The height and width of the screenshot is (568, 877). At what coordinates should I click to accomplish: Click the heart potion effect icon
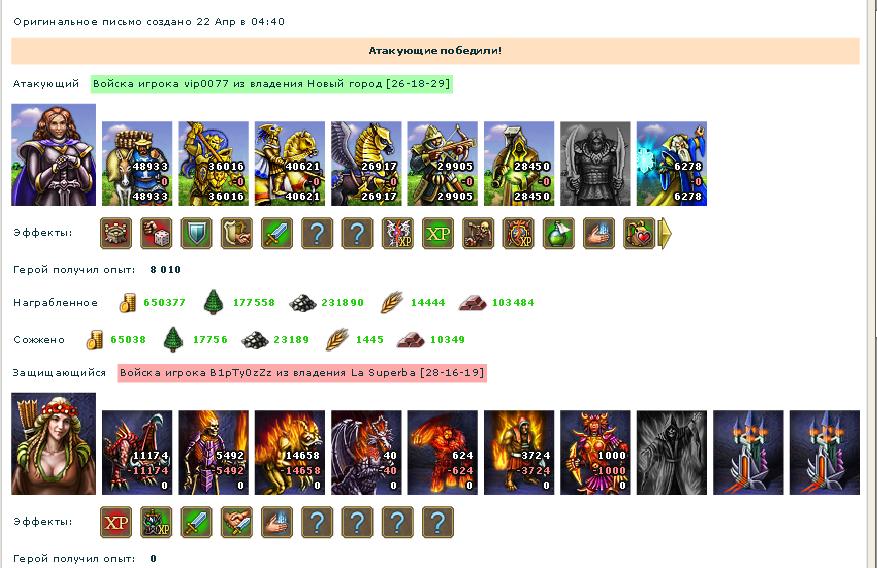(x=639, y=233)
